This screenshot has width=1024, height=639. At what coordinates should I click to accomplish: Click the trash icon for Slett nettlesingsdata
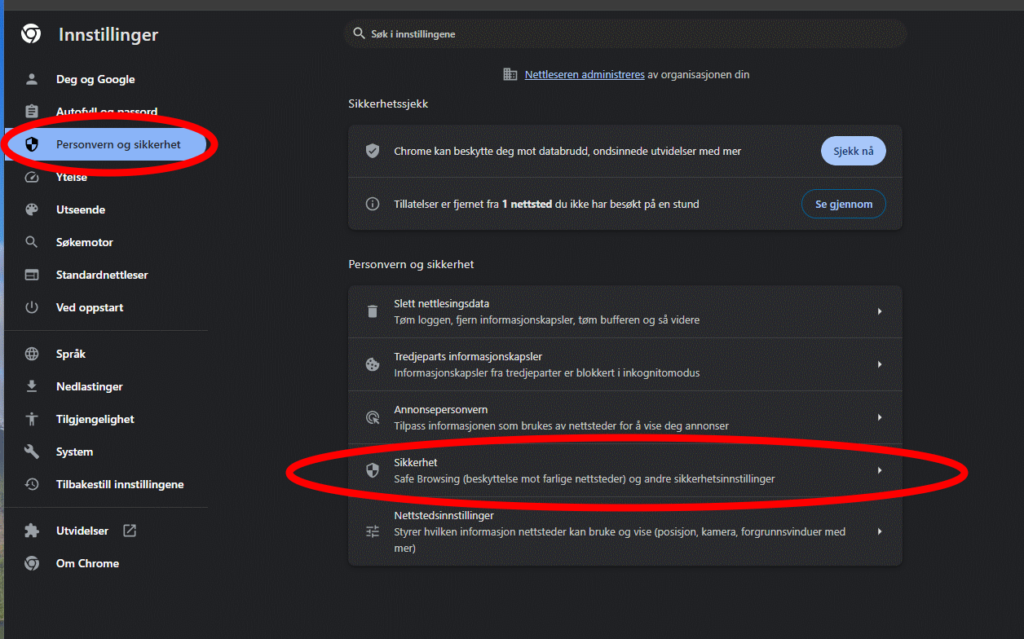pyautogui.click(x=372, y=312)
